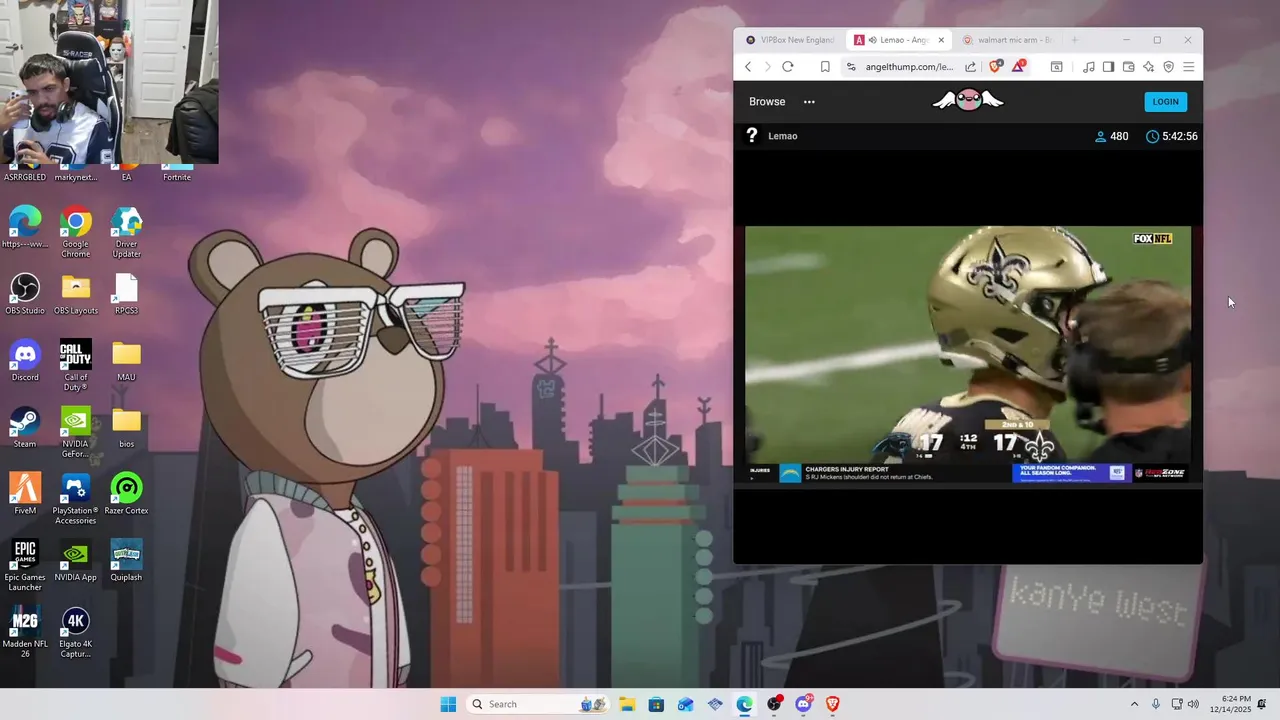The width and height of the screenshot is (1280, 720).
Task: Open NVIDIA GeForce desktop icon
Action: tap(76, 432)
